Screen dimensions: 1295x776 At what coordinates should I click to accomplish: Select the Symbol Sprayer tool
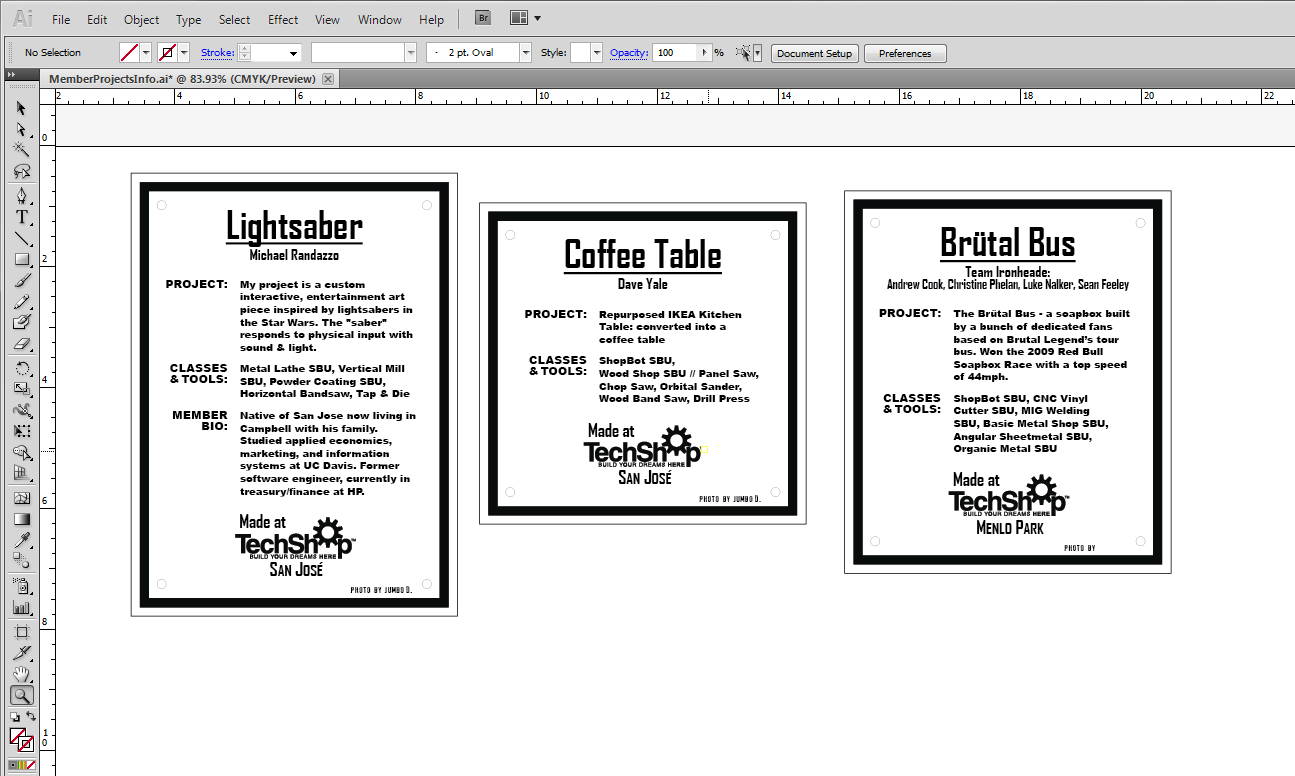(x=21, y=585)
